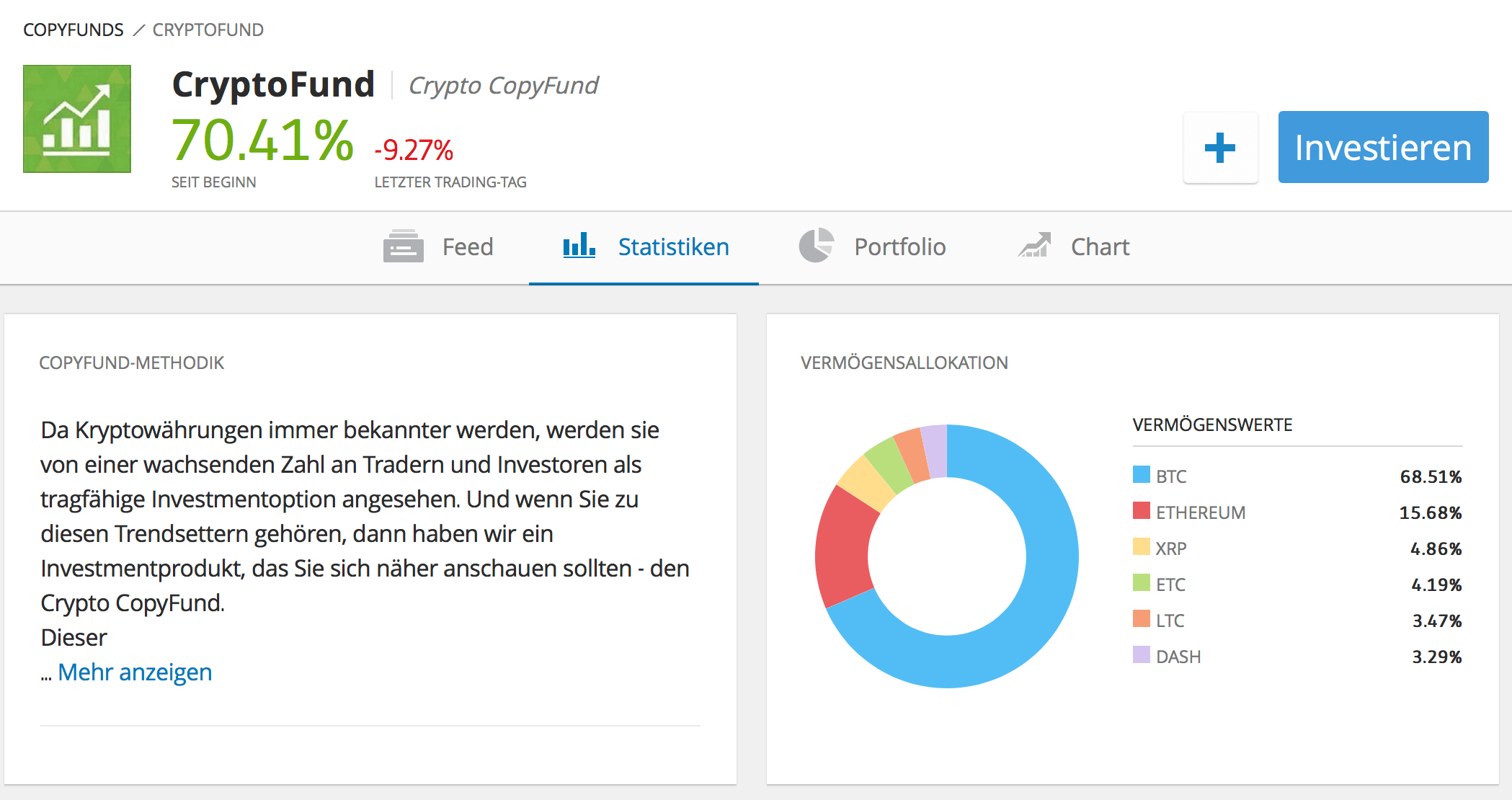Click the Feed newspaper icon

(404, 246)
